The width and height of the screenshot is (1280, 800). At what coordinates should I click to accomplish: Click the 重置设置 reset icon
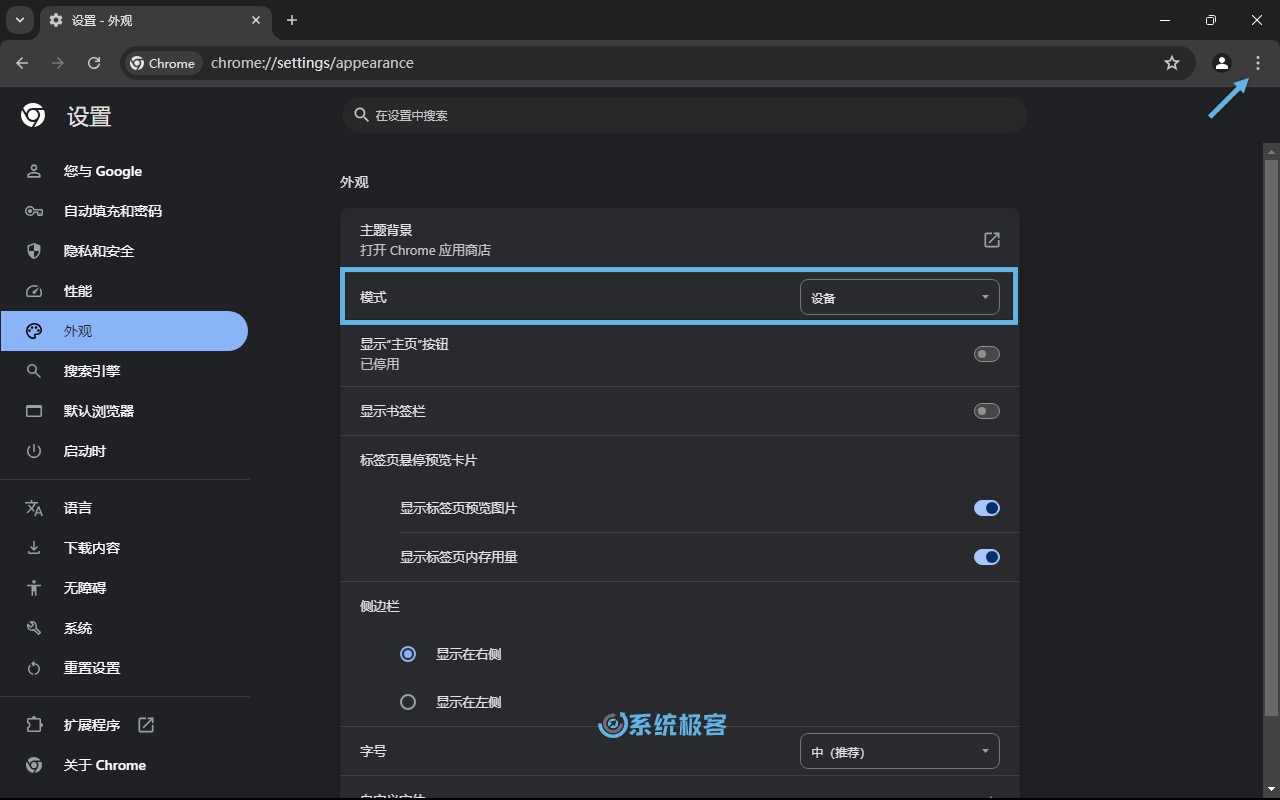pyautogui.click(x=34, y=668)
